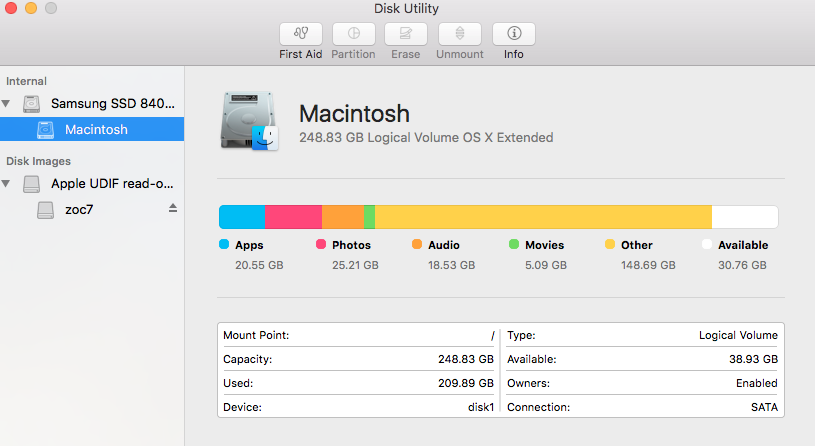Click the 25.21 GB Photos value
815x446 pixels.
click(356, 265)
